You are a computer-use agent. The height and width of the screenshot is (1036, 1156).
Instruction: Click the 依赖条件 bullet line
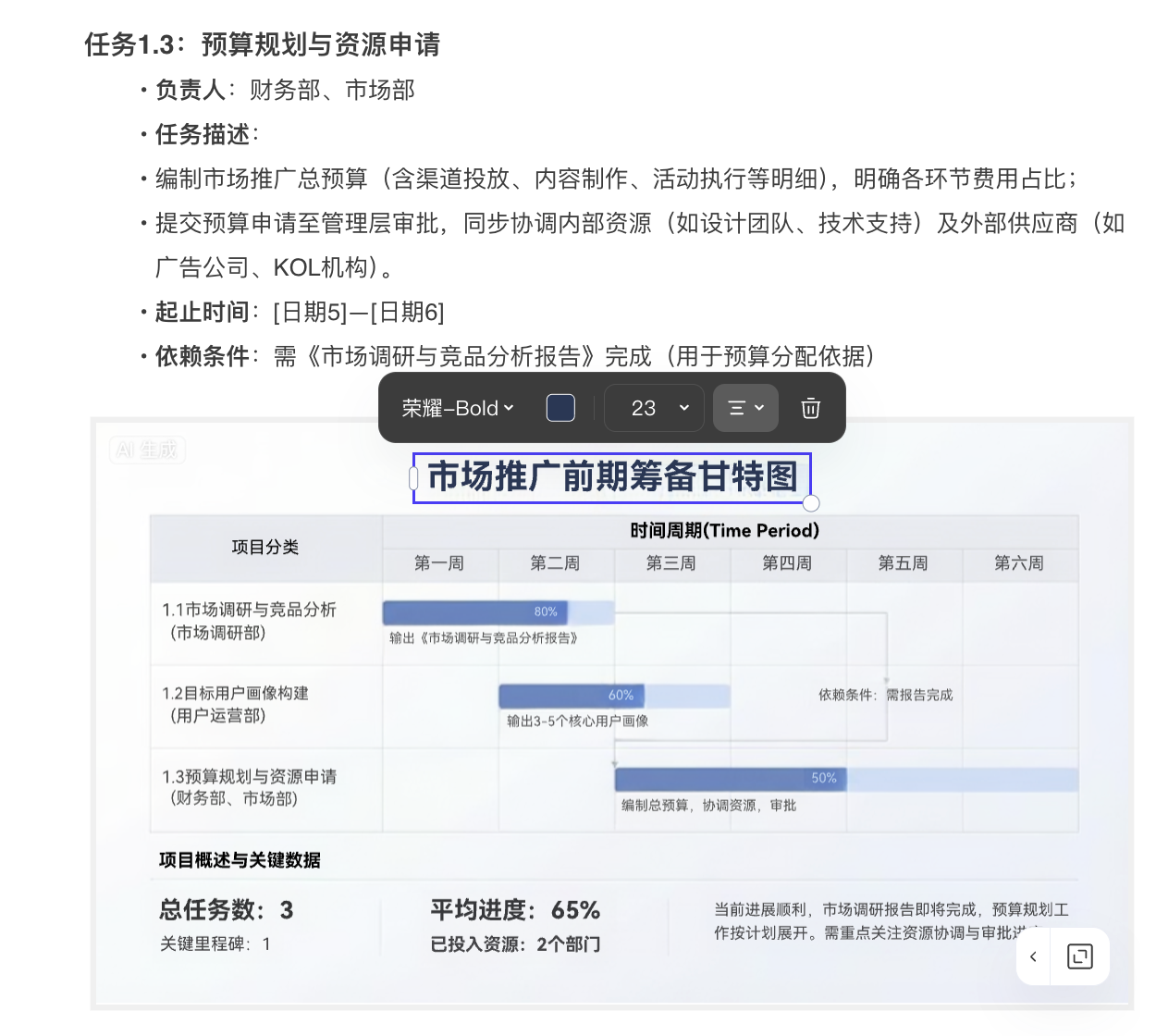pos(515,356)
